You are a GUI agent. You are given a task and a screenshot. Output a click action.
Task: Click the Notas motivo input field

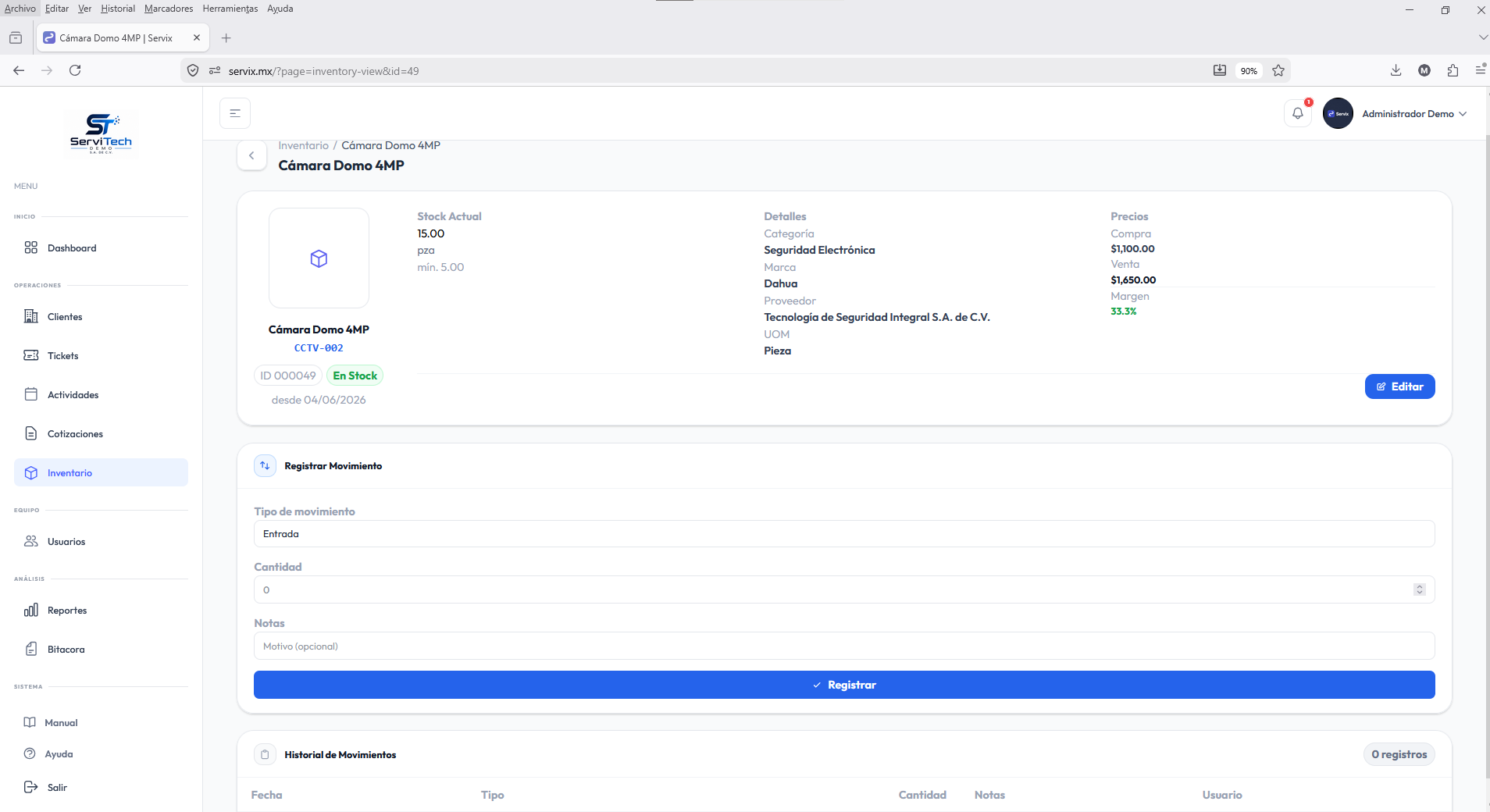click(x=844, y=646)
